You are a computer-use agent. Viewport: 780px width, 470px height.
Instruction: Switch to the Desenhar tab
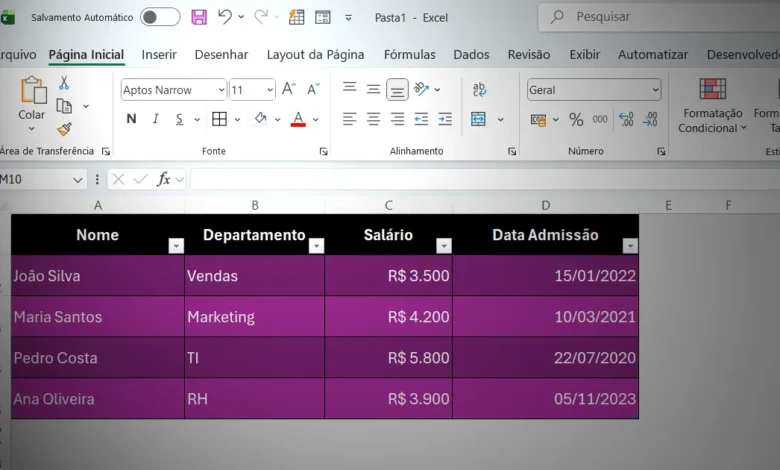(x=221, y=55)
